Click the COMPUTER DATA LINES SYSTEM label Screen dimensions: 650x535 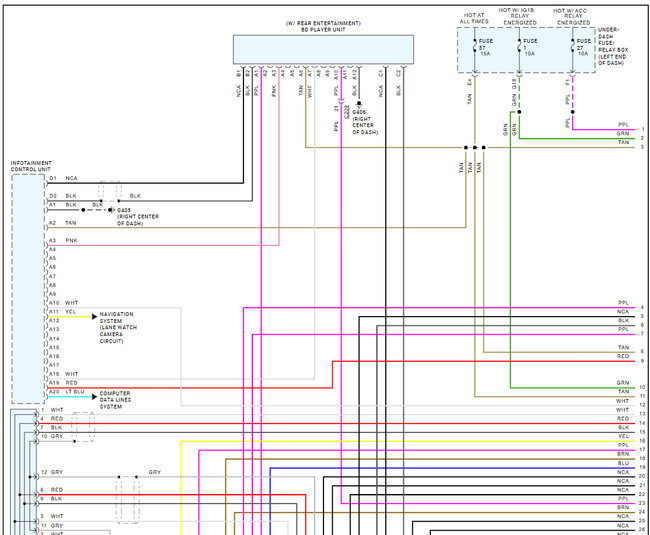pyautogui.click(x=115, y=400)
